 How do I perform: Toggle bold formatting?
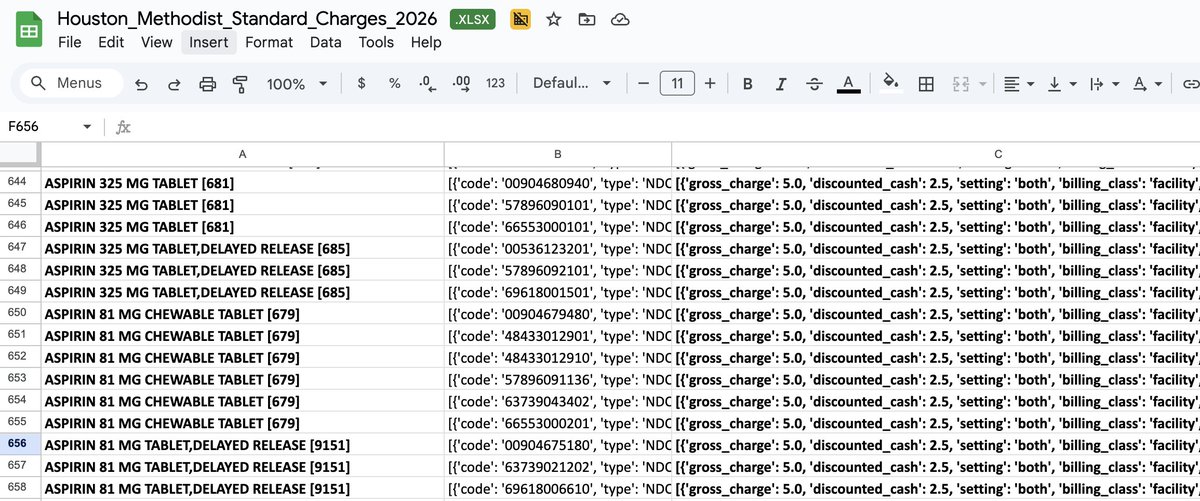tap(747, 84)
